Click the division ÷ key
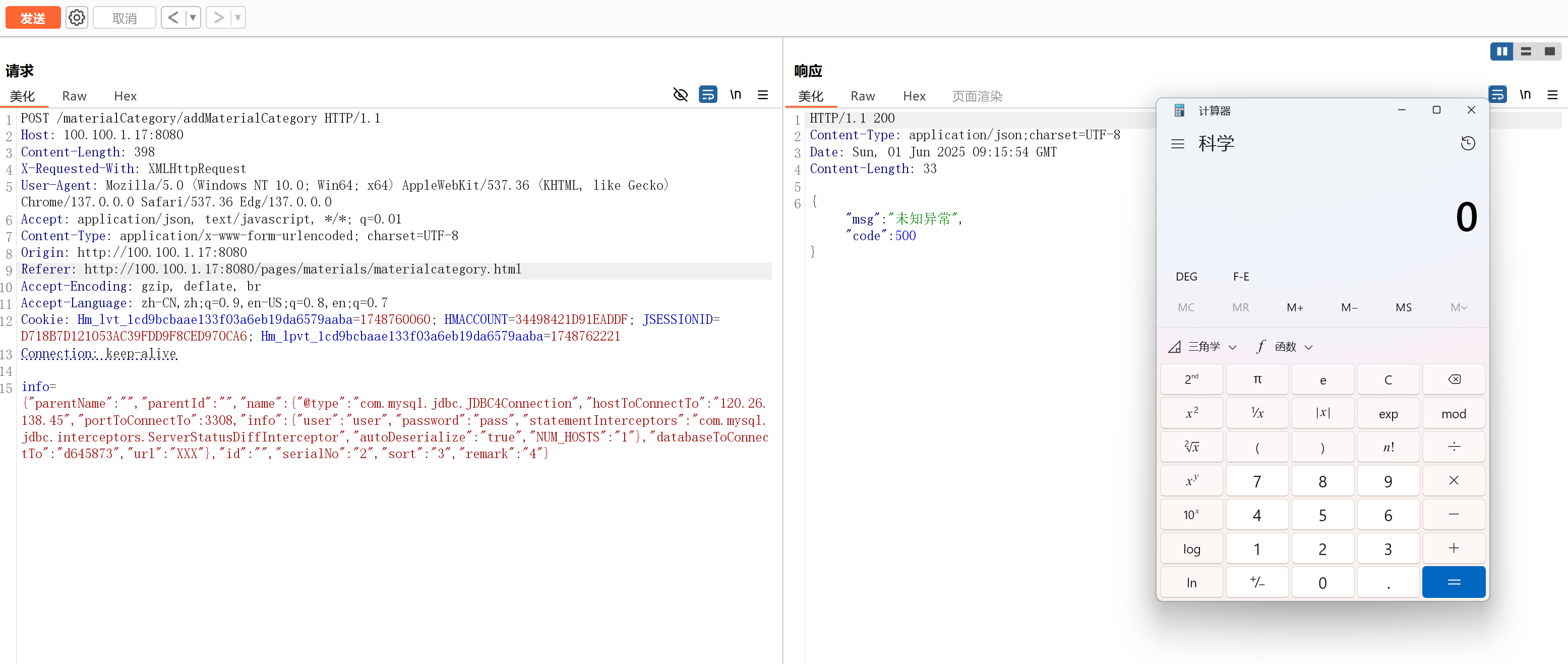1568x664 pixels. pos(1454,447)
